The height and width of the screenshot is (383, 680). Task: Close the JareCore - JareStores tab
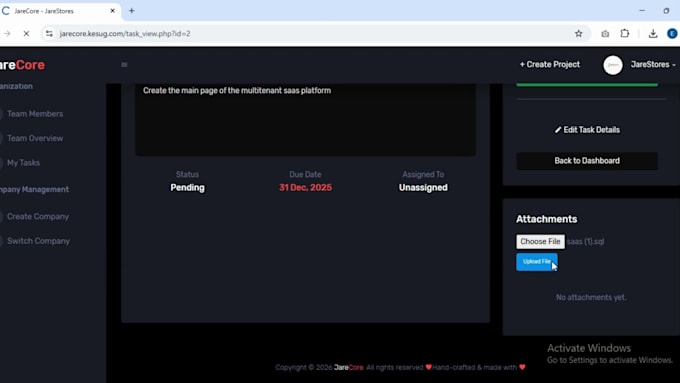click(x=112, y=11)
